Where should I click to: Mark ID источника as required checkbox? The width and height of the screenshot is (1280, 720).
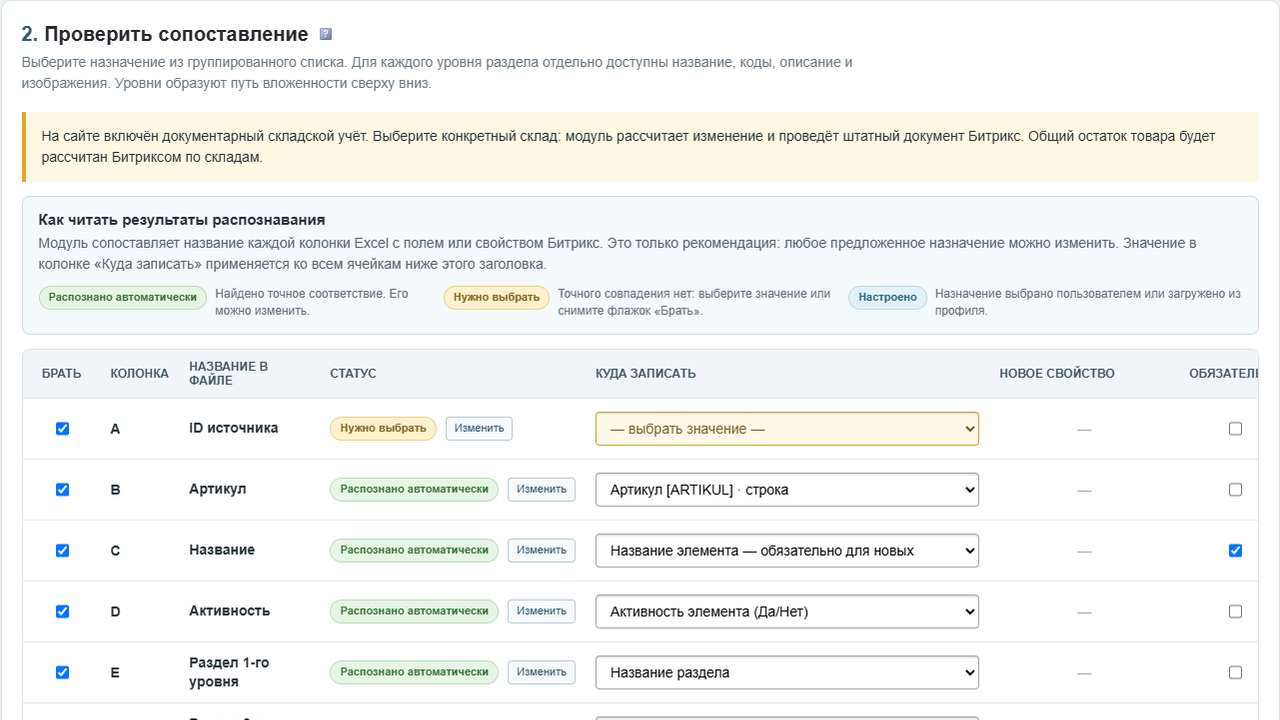[x=1235, y=428]
